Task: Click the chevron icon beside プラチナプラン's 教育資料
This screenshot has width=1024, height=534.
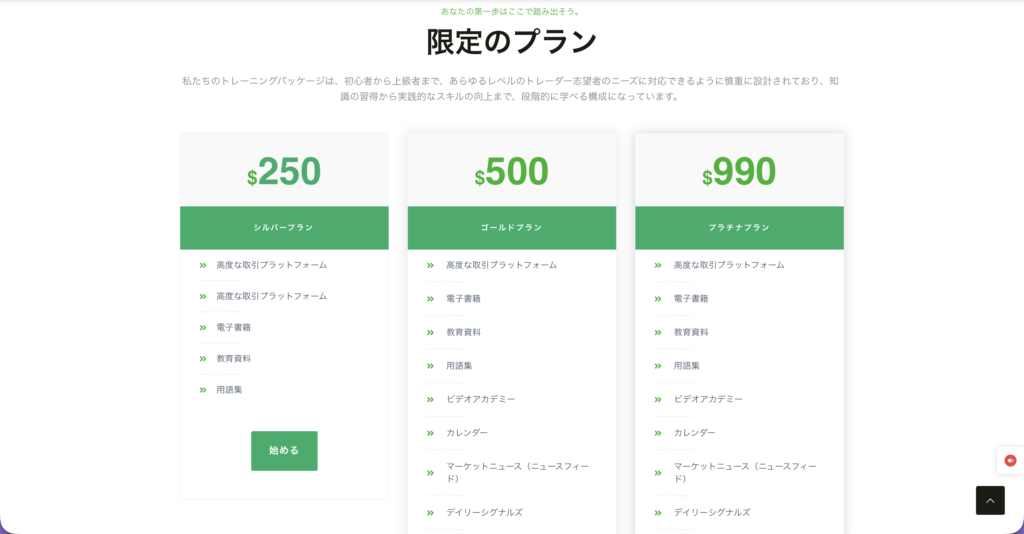Action: (x=658, y=333)
